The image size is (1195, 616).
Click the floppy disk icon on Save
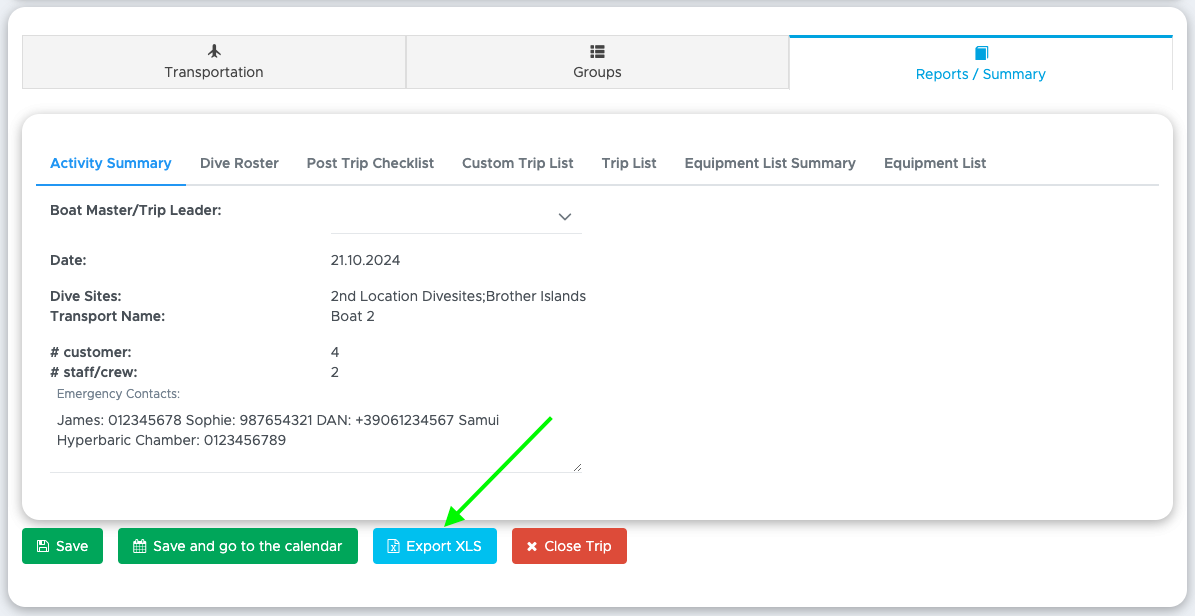(x=43, y=546)
